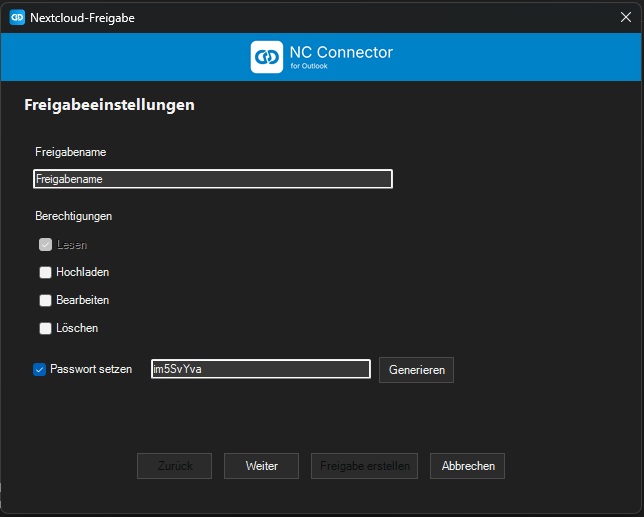Click the Freigabeeinstellungen heading

[x=109, y=105]
